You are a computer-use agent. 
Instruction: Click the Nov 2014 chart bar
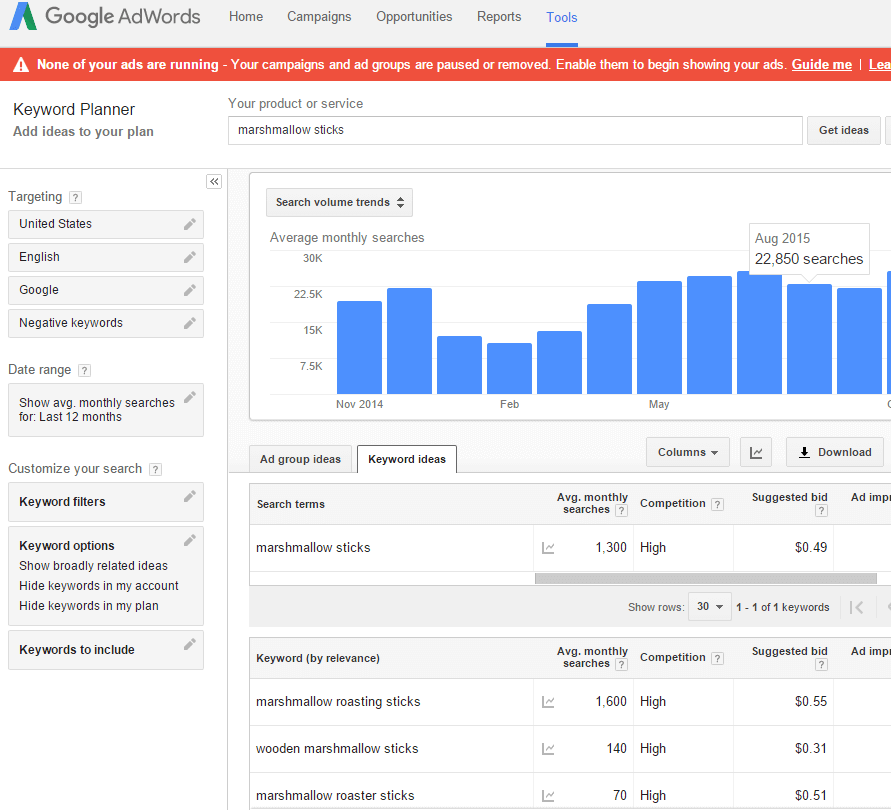tap(359, 347)
